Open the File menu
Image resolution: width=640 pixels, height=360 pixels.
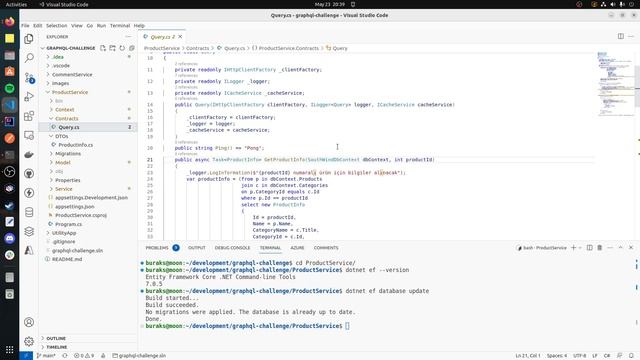[25, 26]
